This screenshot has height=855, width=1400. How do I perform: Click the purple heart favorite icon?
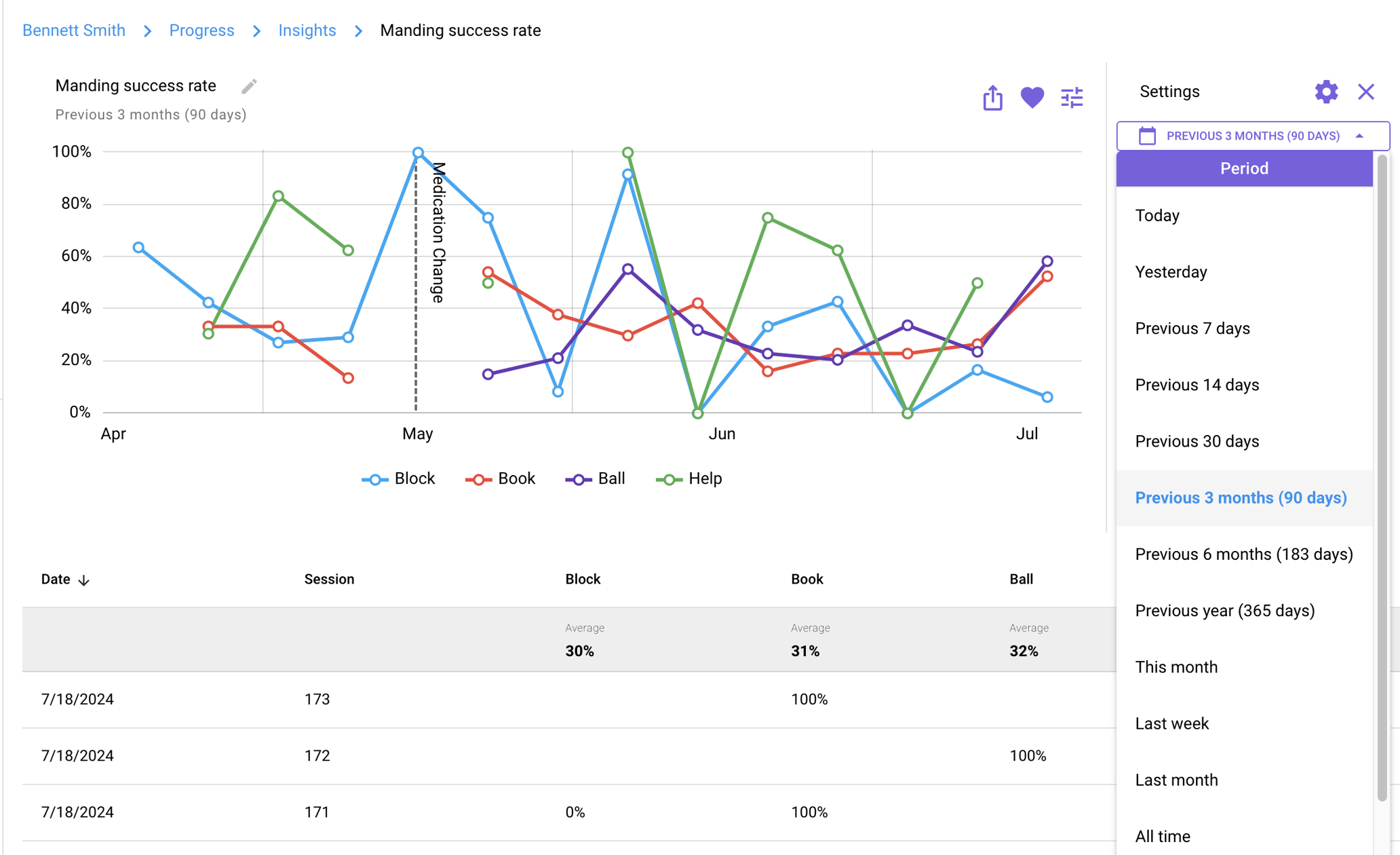1032,98
